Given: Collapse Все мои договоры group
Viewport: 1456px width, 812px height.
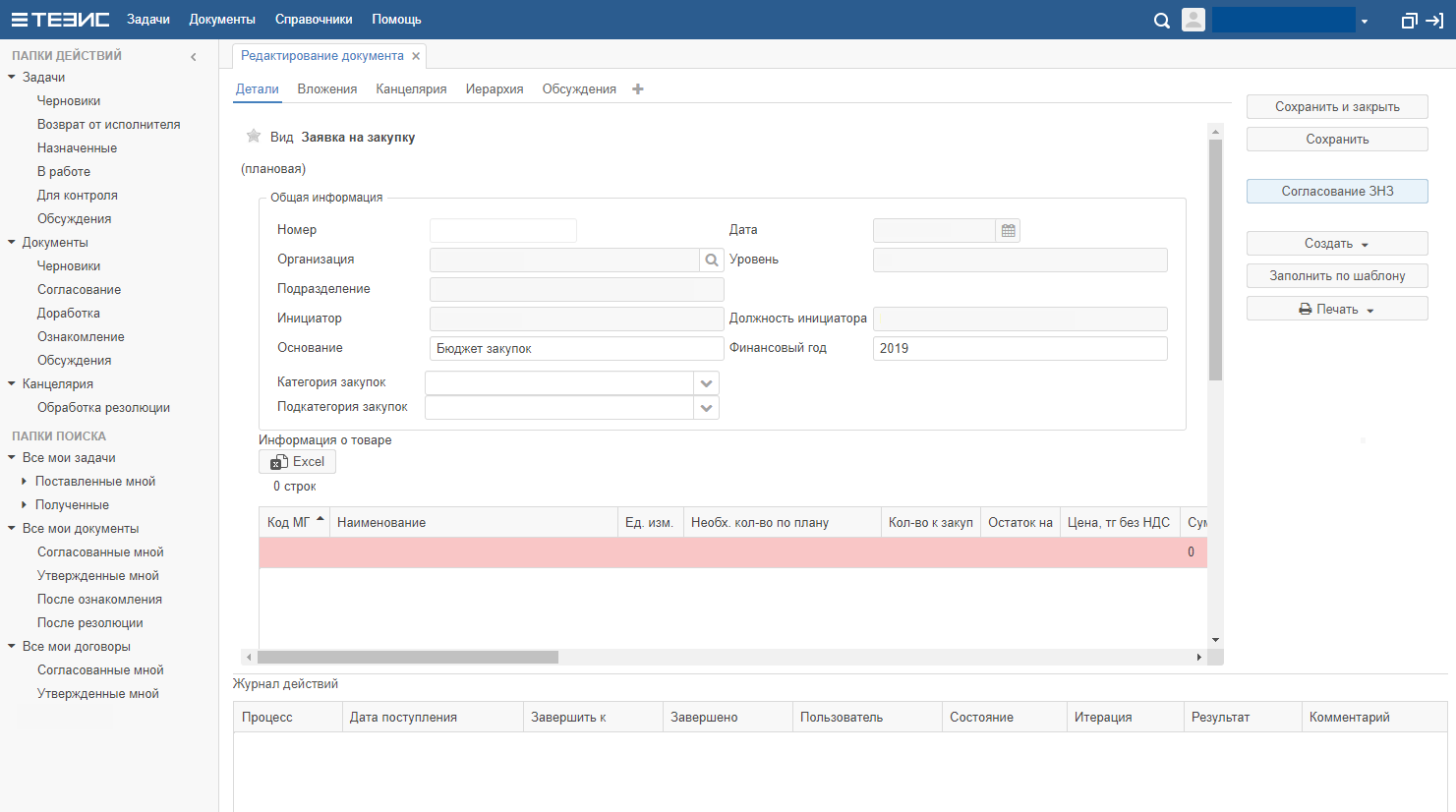Looking at the screenshot, I should [x=12, y=646].
